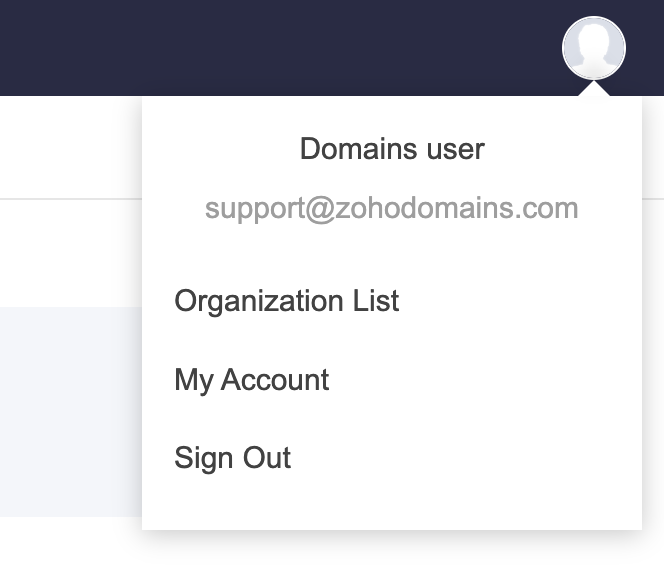664x574 pixels.
Task: Click the word My in My Account
Action: 193,380
